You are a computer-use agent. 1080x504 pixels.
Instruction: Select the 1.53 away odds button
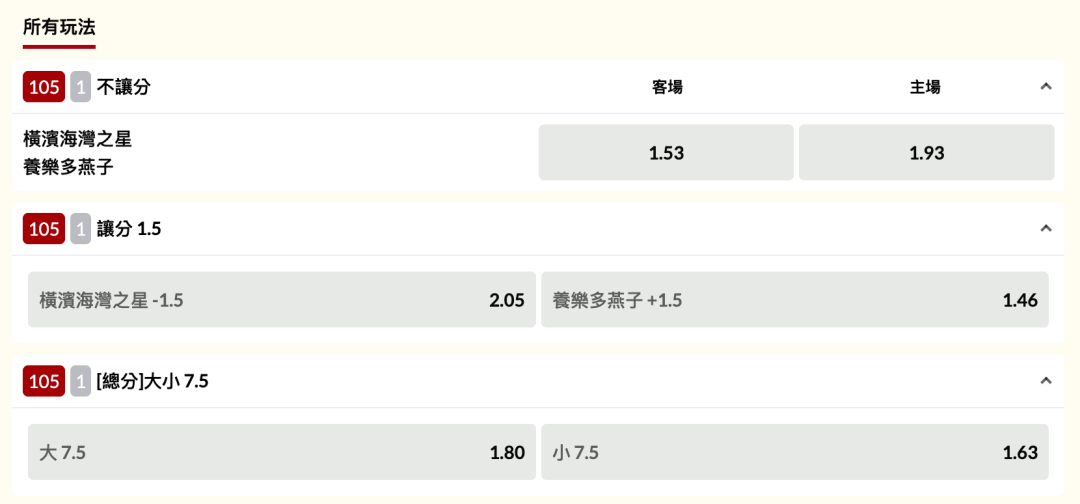point(666,153)
